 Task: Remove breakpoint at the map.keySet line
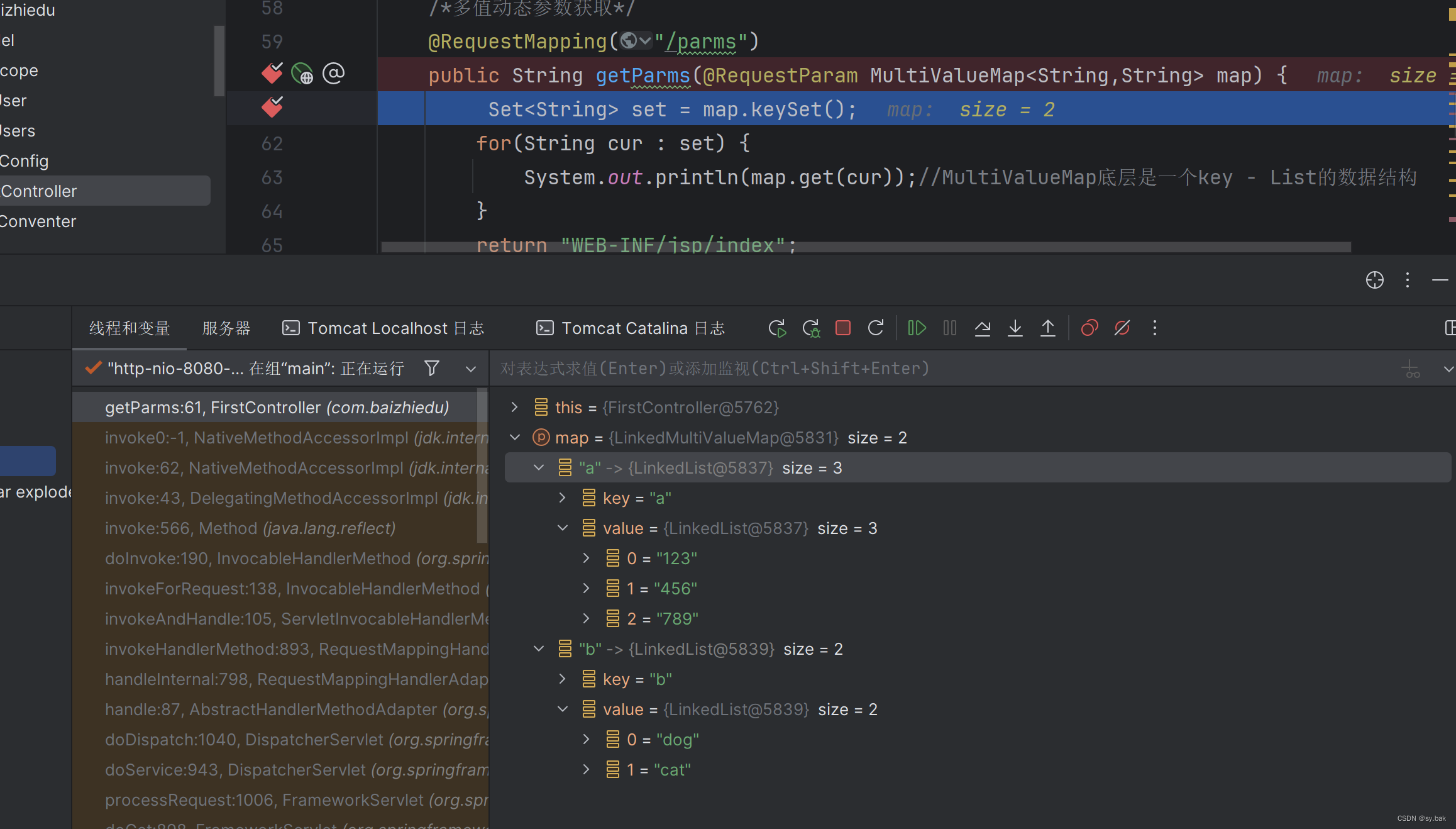click(x=272, y=108)
